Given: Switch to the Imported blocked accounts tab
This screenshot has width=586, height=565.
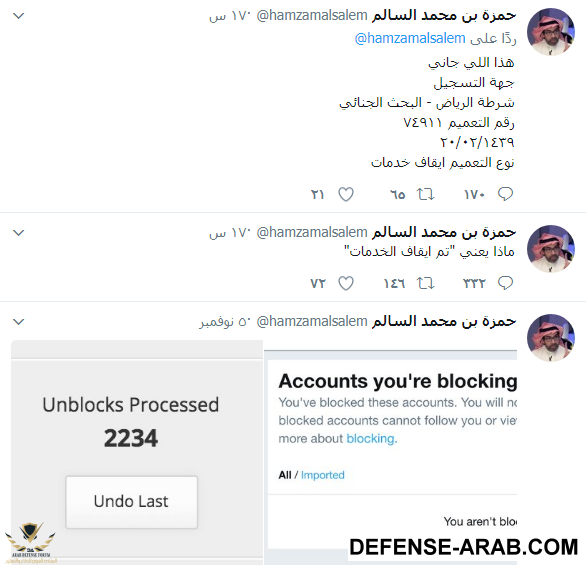Looking at the screenshot, I should [323, 475].
